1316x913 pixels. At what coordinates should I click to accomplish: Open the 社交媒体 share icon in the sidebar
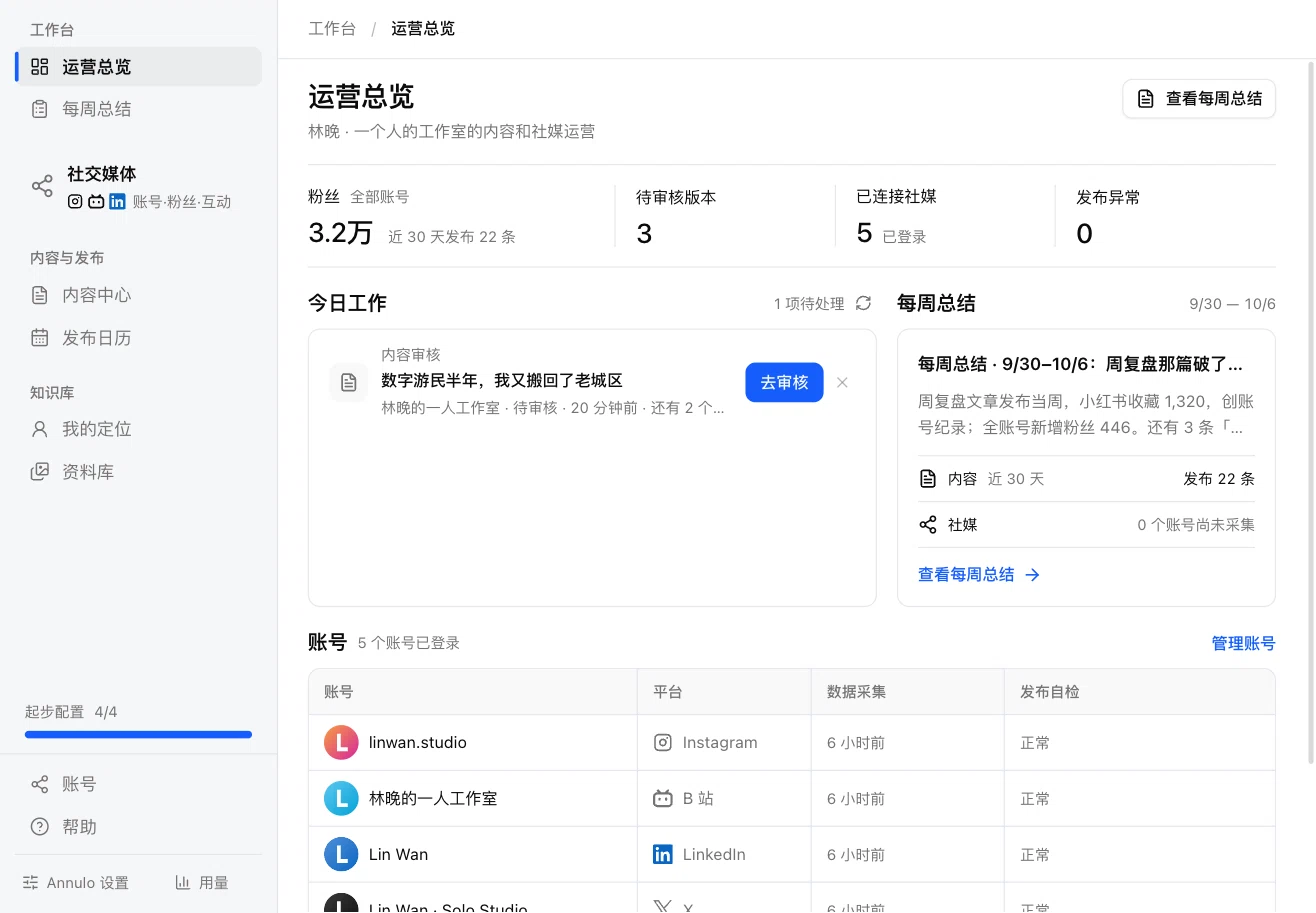[x=42, y=186]
